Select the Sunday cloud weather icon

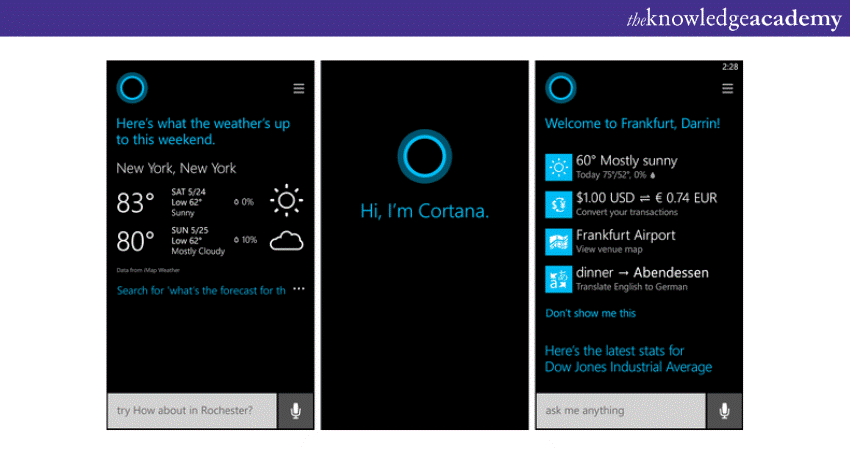286,241
